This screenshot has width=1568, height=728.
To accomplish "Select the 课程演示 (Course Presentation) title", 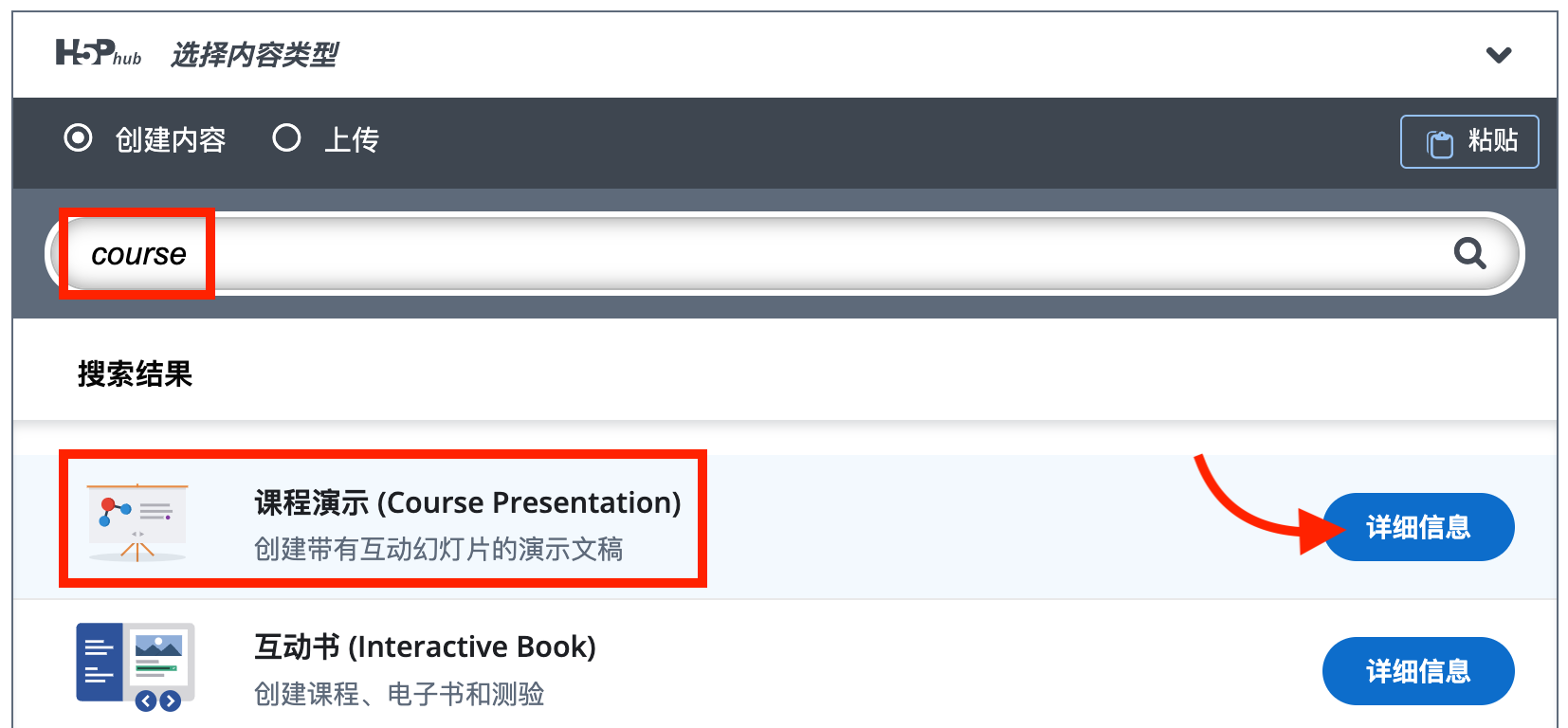I will click(467, 502).
